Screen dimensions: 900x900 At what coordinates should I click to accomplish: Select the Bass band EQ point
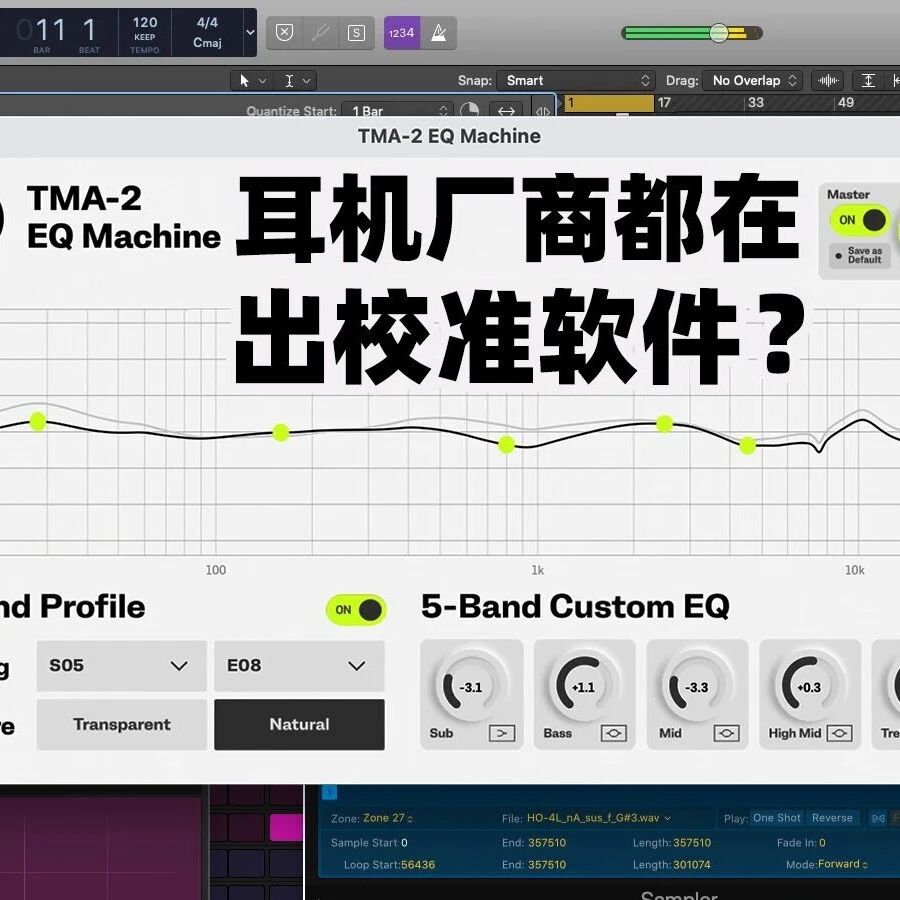(281, 432)
